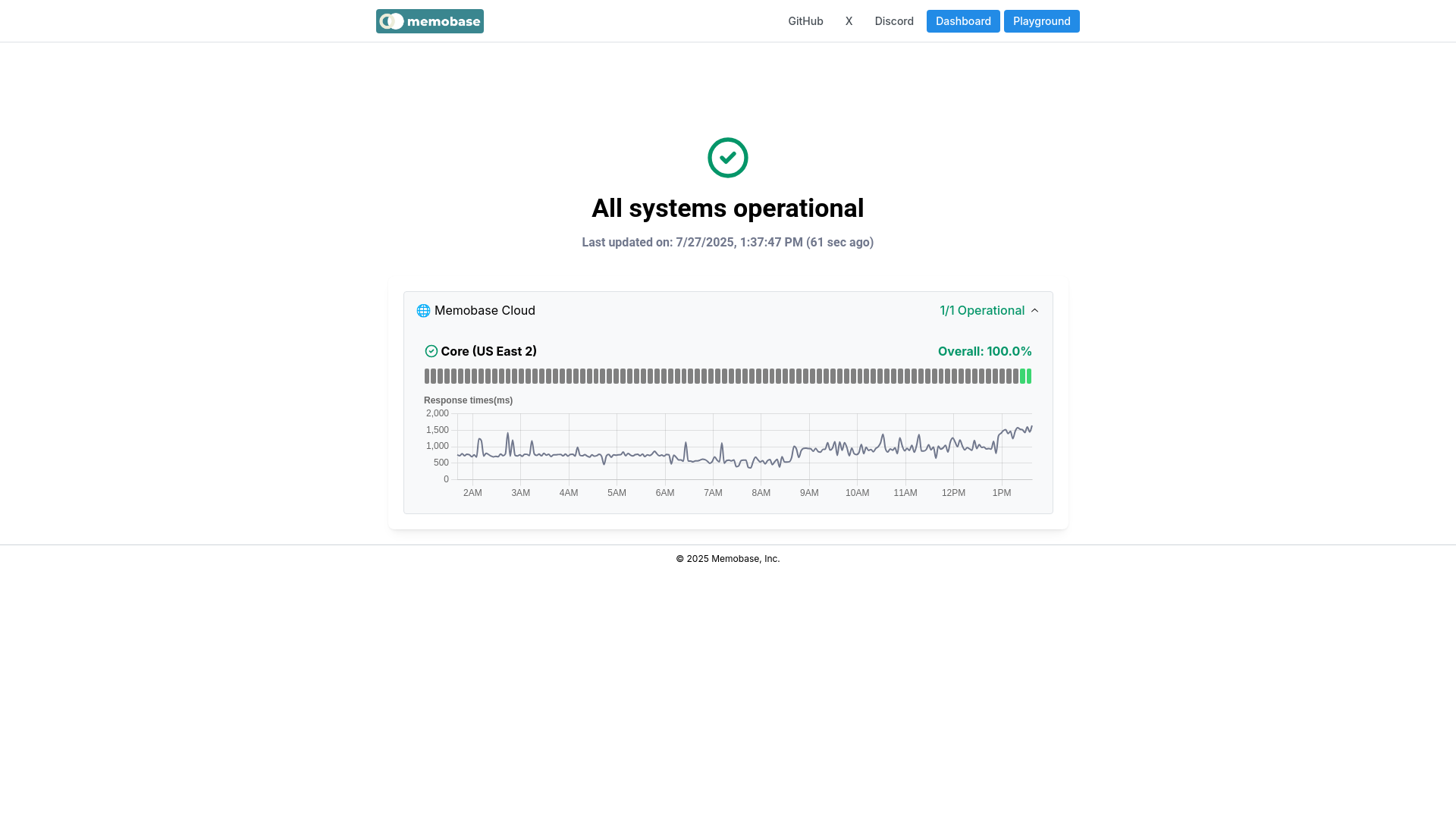Open the X social link

pyautogui.click(x=849, y=21)
